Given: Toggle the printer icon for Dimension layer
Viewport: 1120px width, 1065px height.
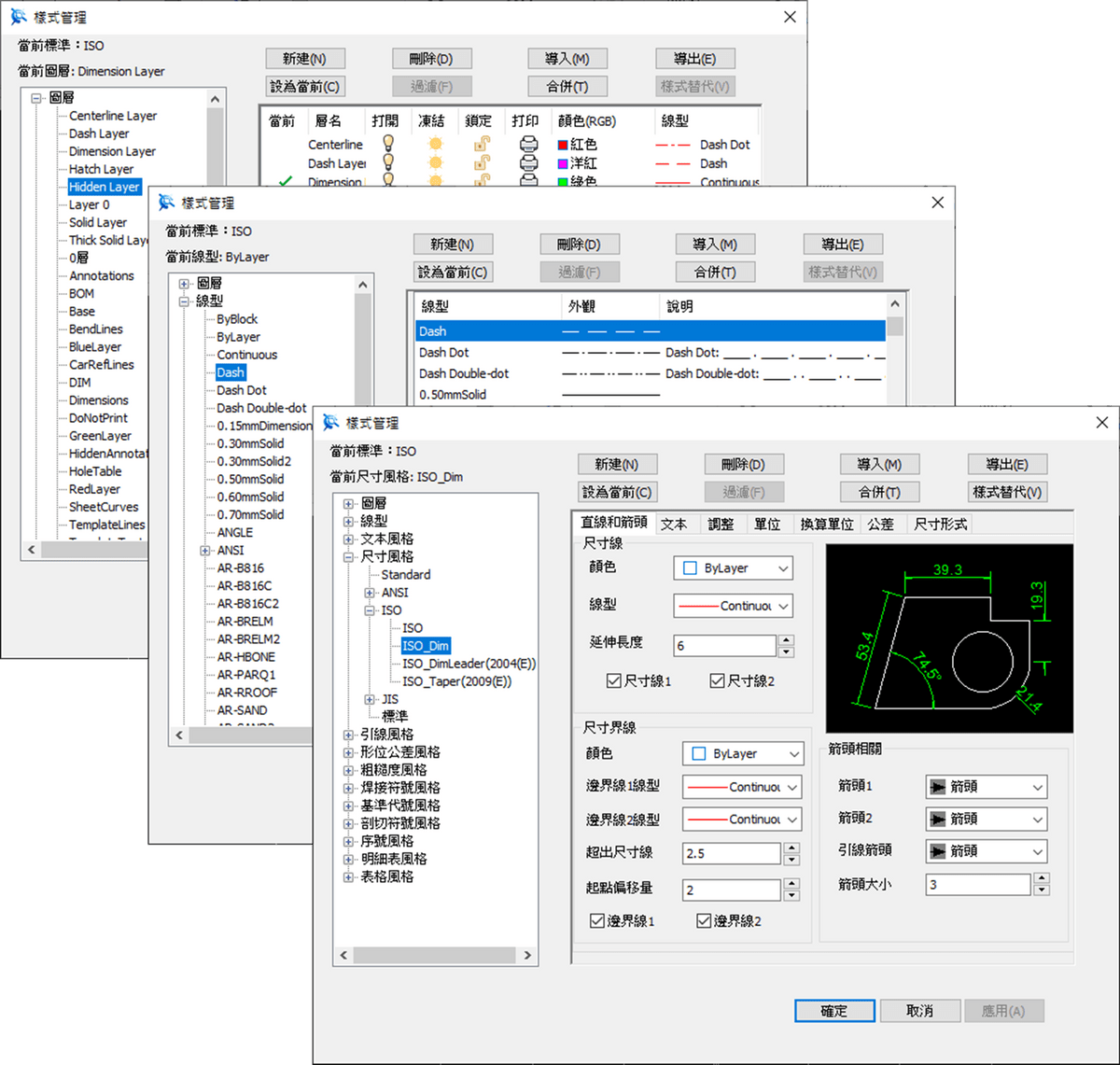Looking at the screenshot, I should (530, 182).
